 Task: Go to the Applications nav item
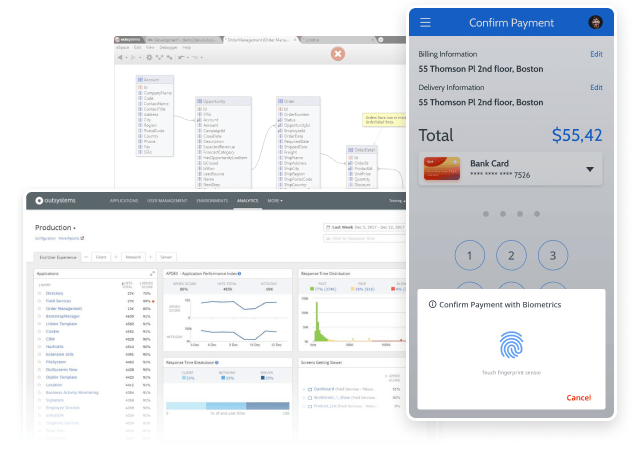(124, 200)
